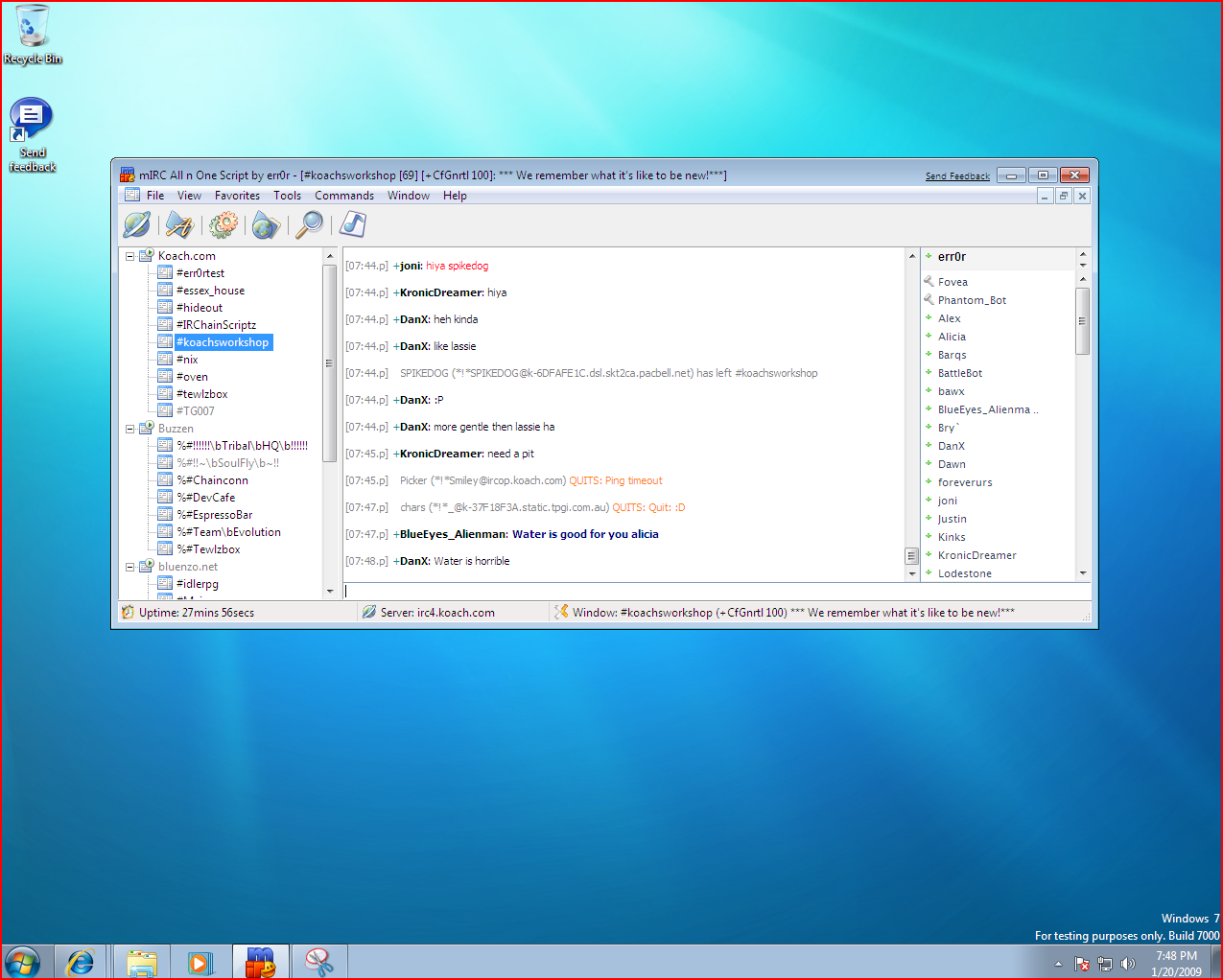Launch Internet Explorer from the taskbar

[x=81, y=962]
